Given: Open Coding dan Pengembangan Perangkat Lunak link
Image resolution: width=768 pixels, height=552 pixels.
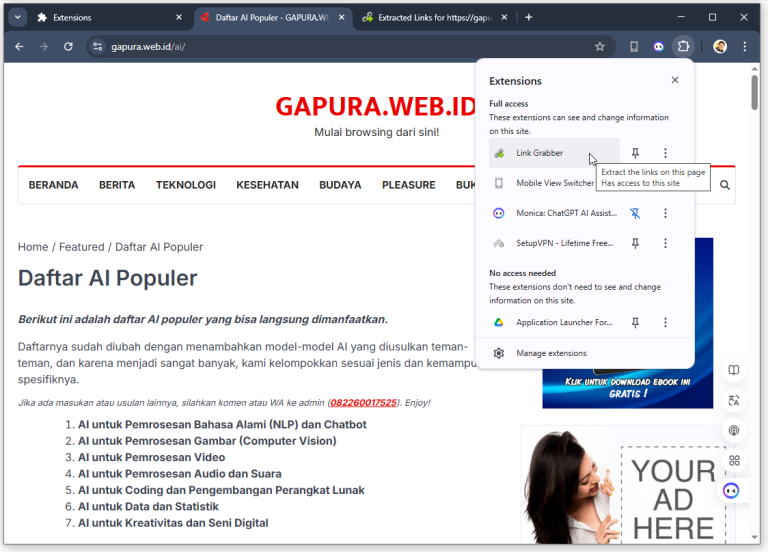Looking at the screenshot, I should 221,490.
